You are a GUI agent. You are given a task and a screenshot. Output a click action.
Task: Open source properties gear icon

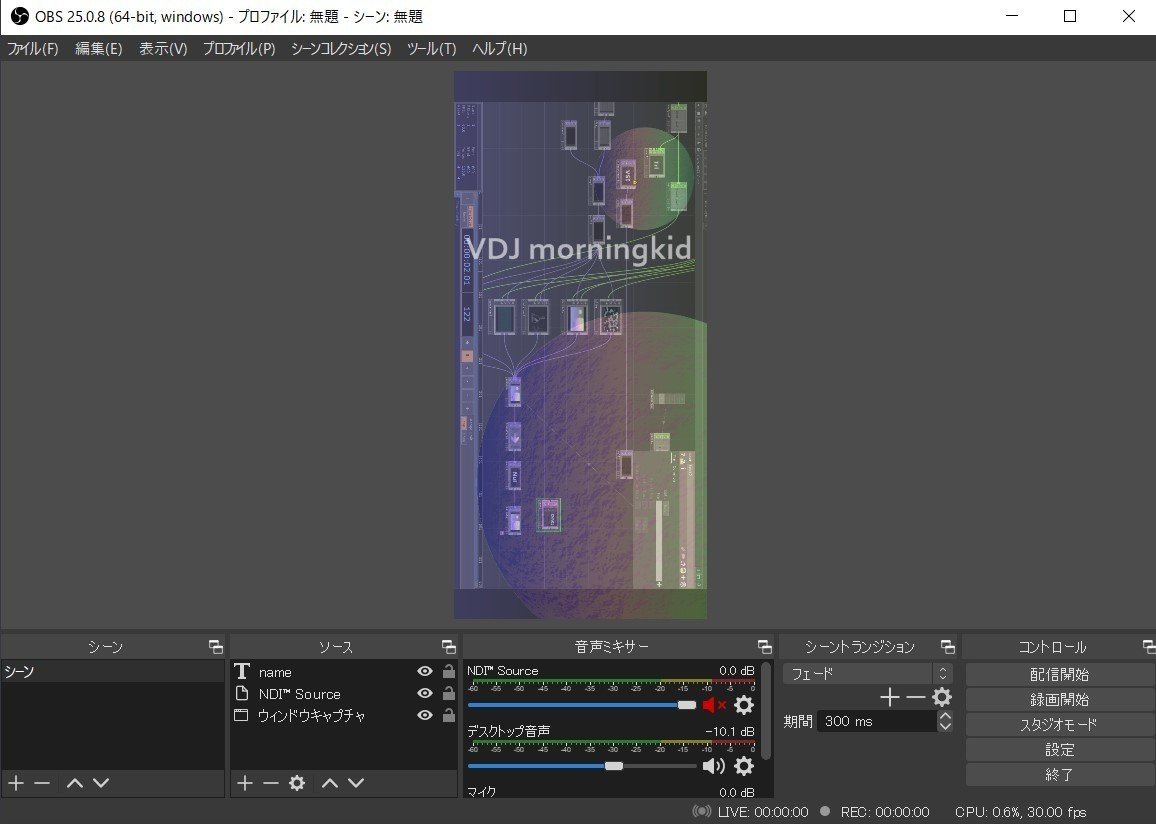coord(297,783)
